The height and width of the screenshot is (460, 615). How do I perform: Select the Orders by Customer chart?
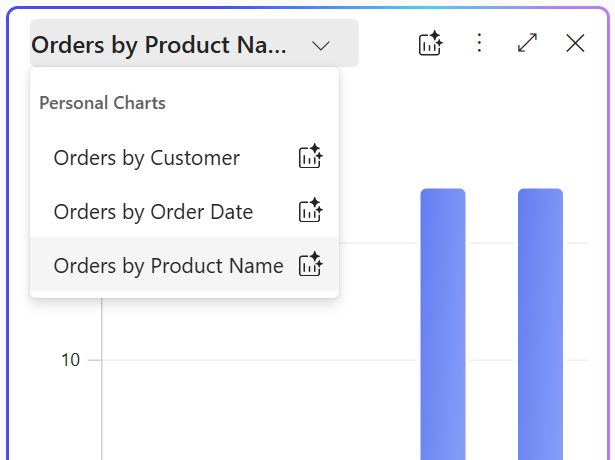(147, 158)
